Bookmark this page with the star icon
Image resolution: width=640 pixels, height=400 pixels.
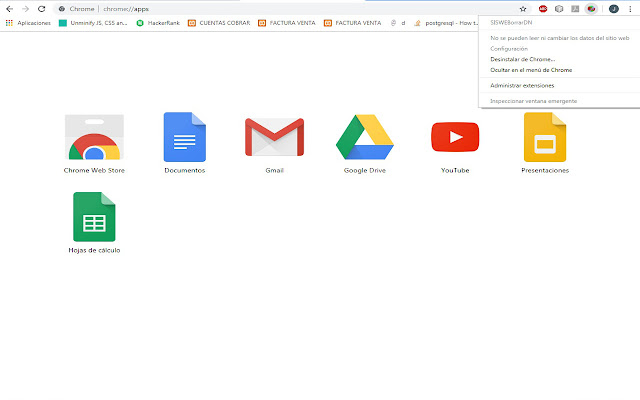click(523, 9)
